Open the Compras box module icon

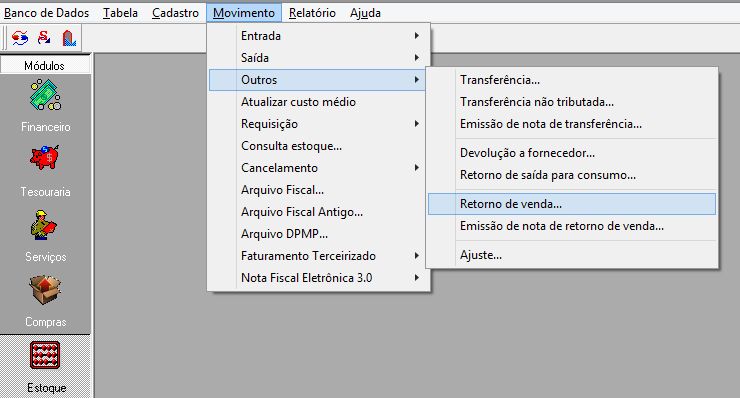45,289
